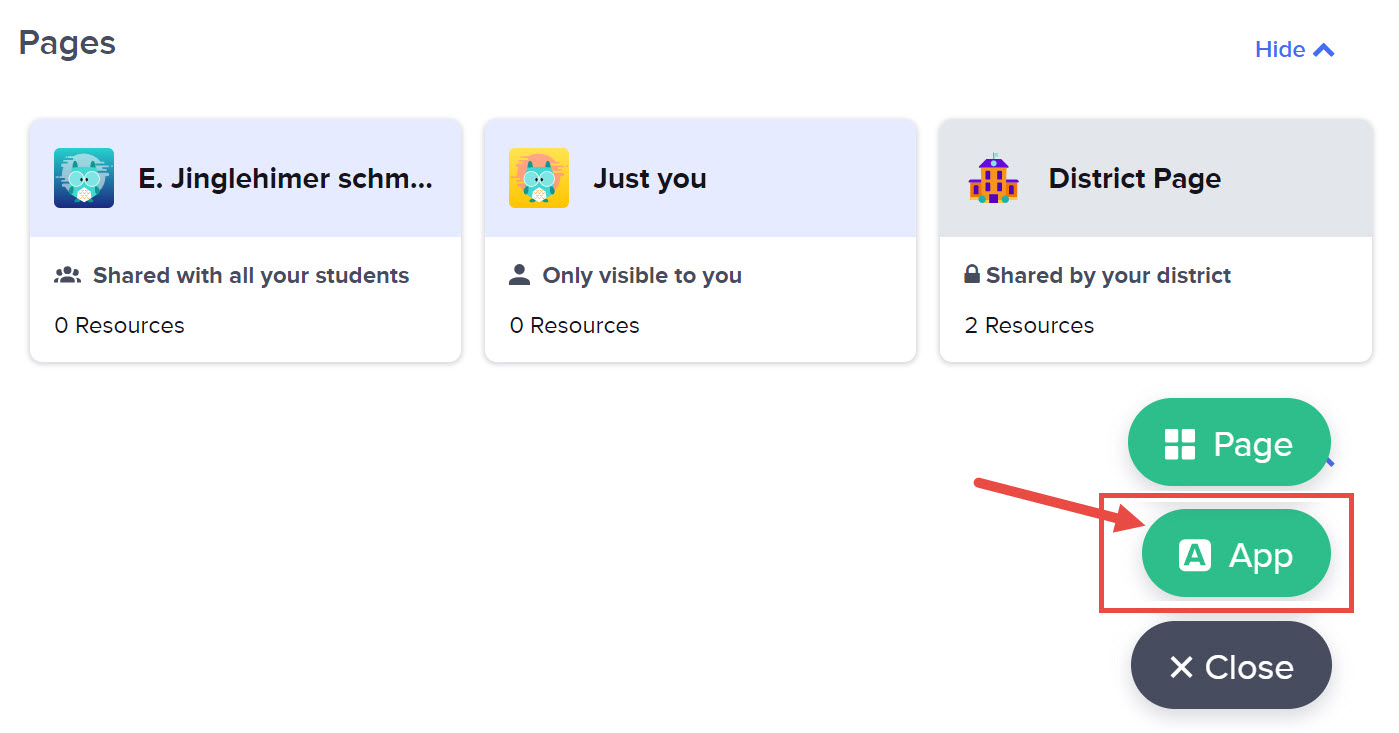The height and width of the screenshot is (733, 1399).
Task: Click the letter A icon on App button
Action: (1195, 555)
